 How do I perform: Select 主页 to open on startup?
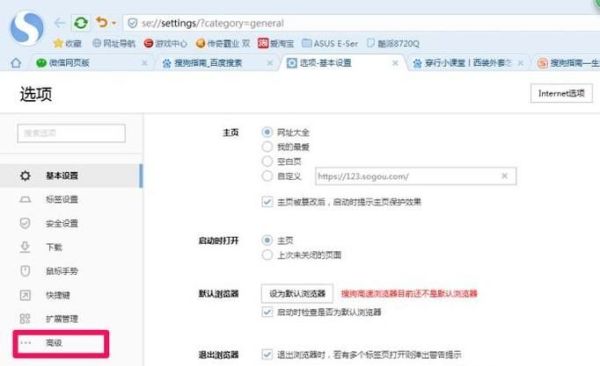(x=267, y=240)
